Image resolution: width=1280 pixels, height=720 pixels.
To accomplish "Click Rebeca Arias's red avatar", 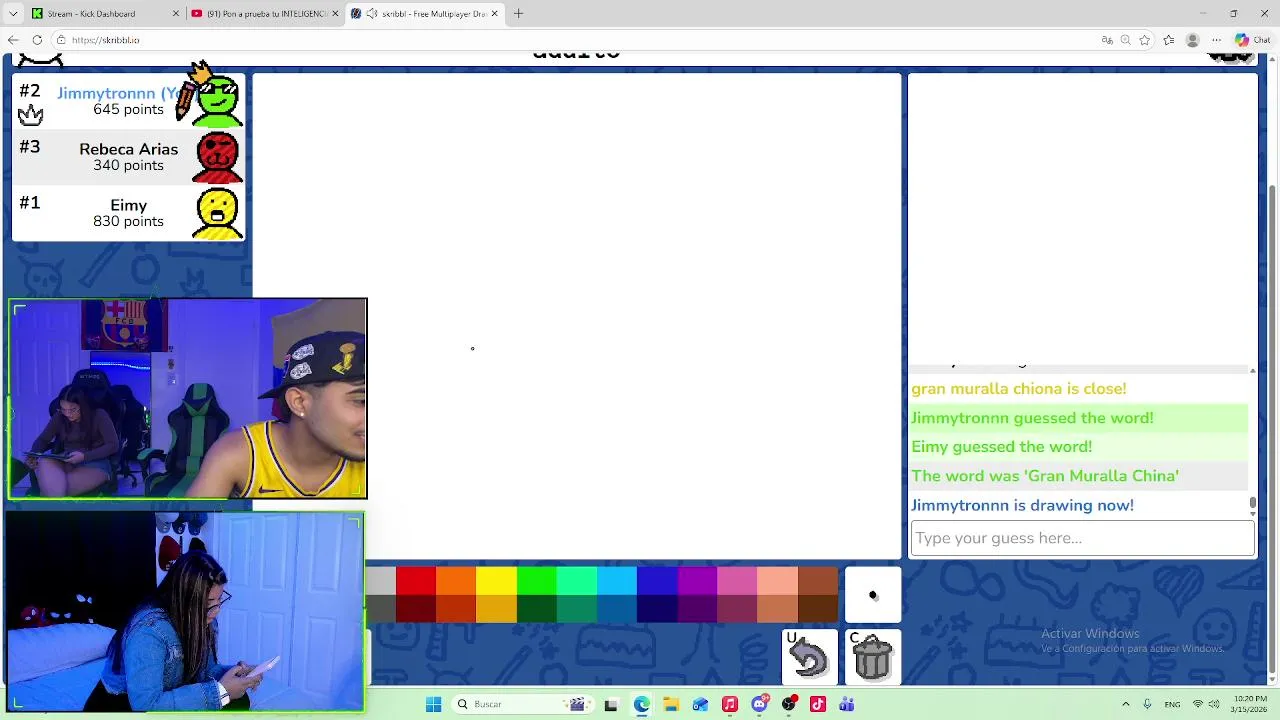I will [x=217, y=157].
